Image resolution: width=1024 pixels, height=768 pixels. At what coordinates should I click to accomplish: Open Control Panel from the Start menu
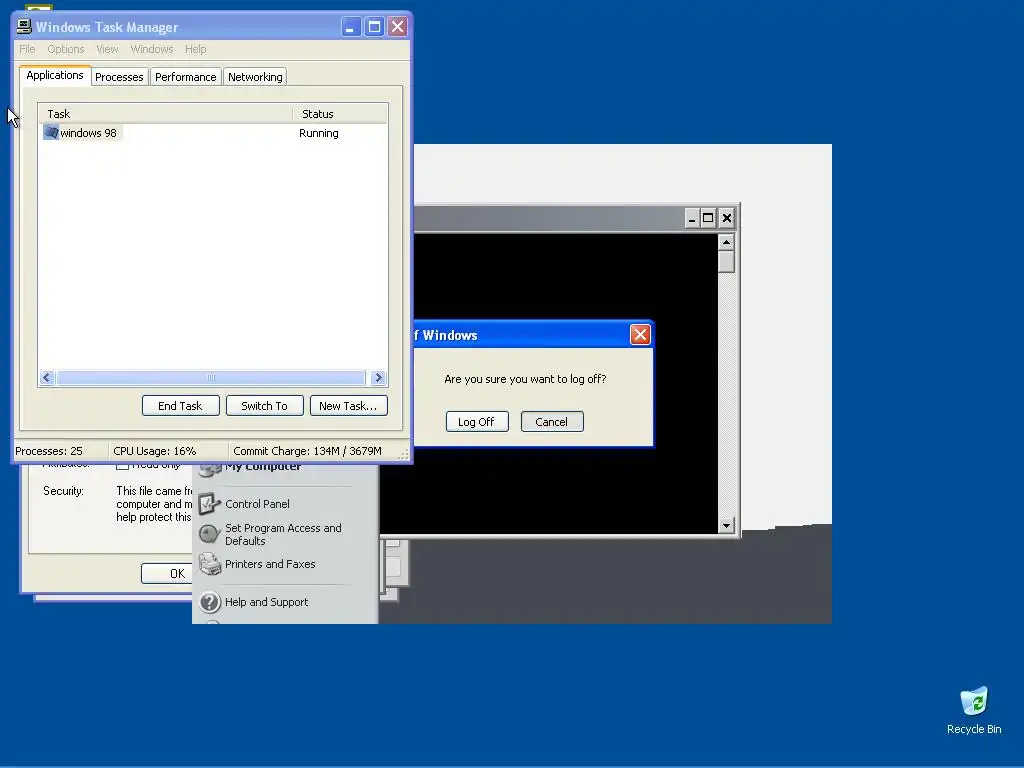pos(257,504)
